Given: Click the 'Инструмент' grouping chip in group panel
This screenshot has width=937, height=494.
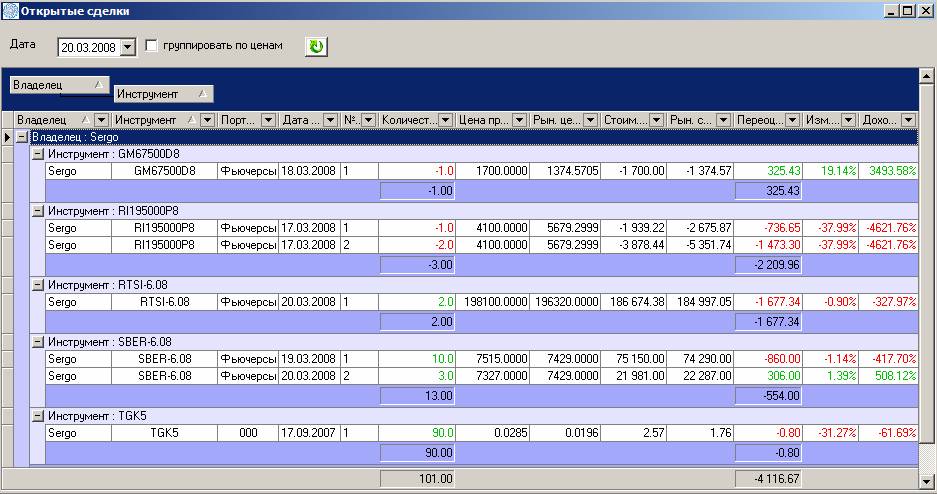Looking at the screenshot, I should (163, 94).
